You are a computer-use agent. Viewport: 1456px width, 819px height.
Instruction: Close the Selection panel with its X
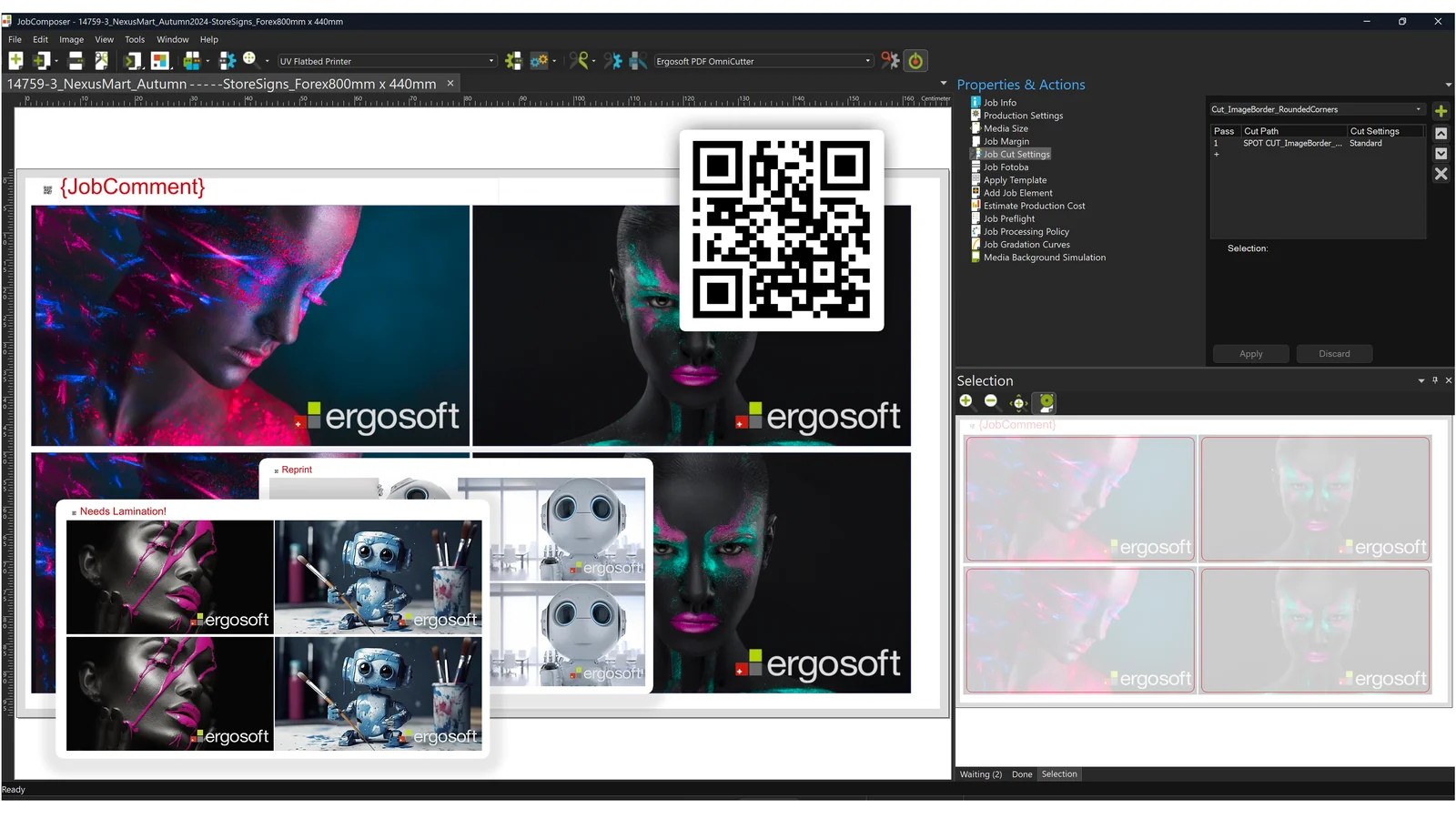tap(1449, 380)
